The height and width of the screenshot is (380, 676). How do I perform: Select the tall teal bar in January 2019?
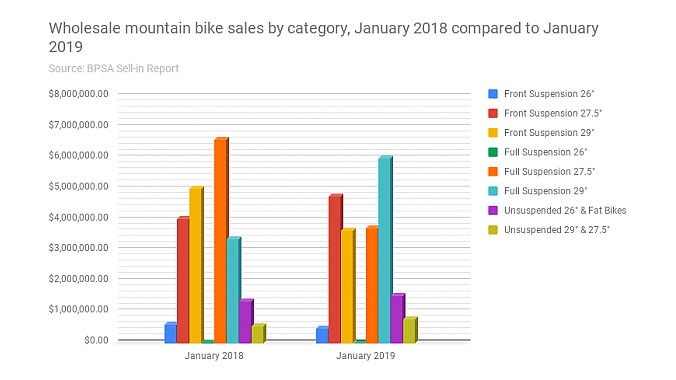(x=385, y=250)
